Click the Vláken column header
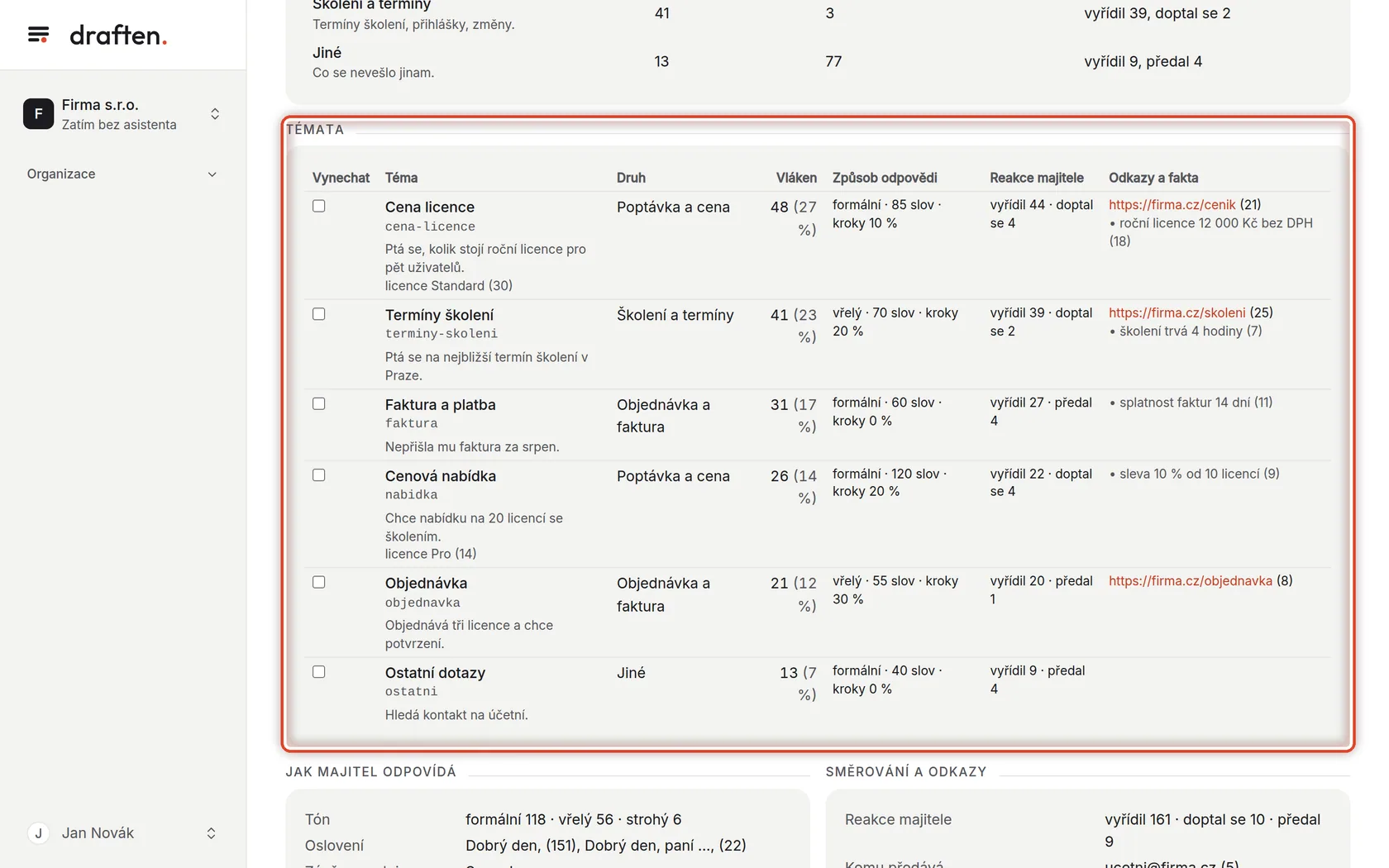 point(796,178)
